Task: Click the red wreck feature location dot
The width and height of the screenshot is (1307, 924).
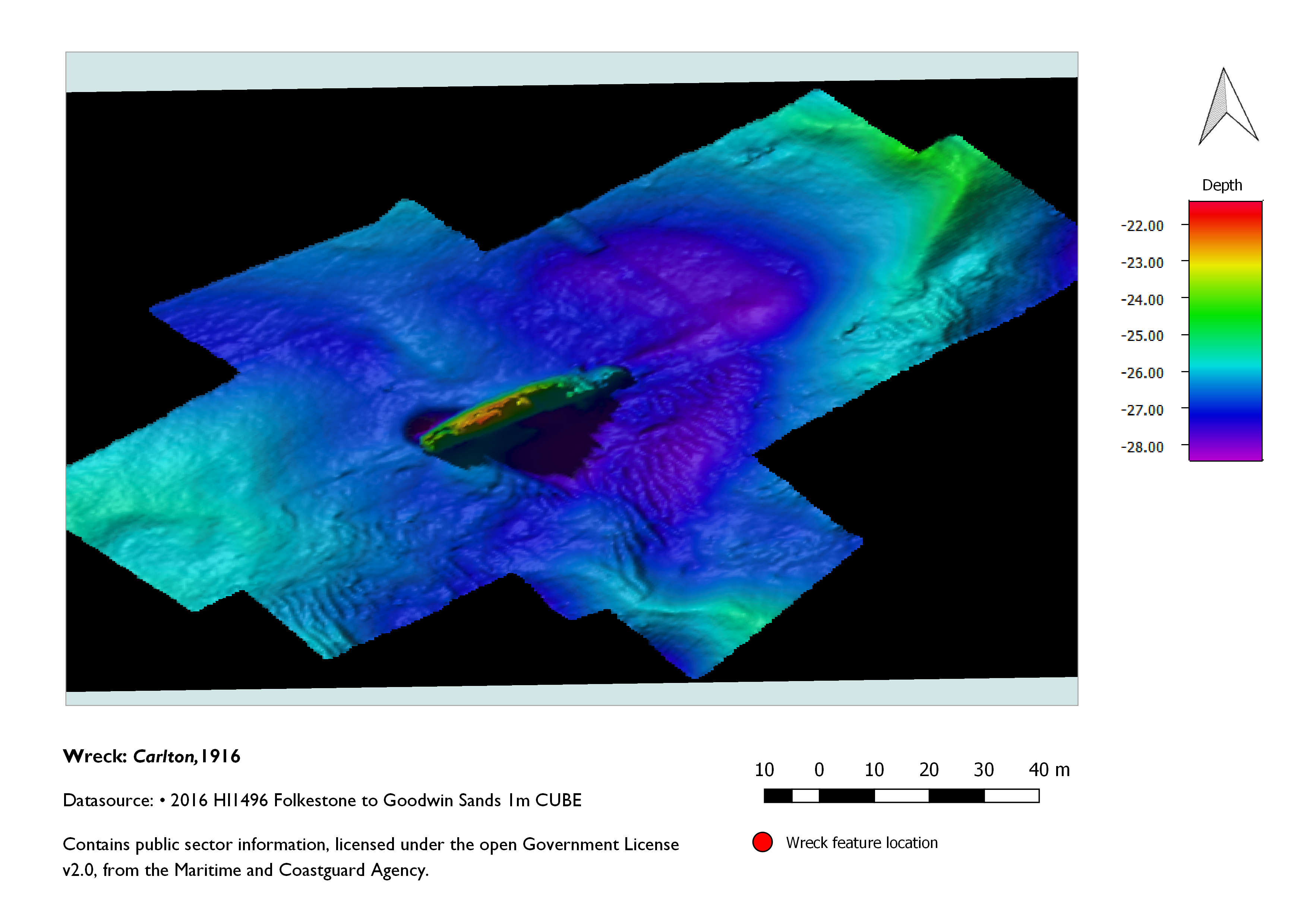Action: (x=762, y=842)
